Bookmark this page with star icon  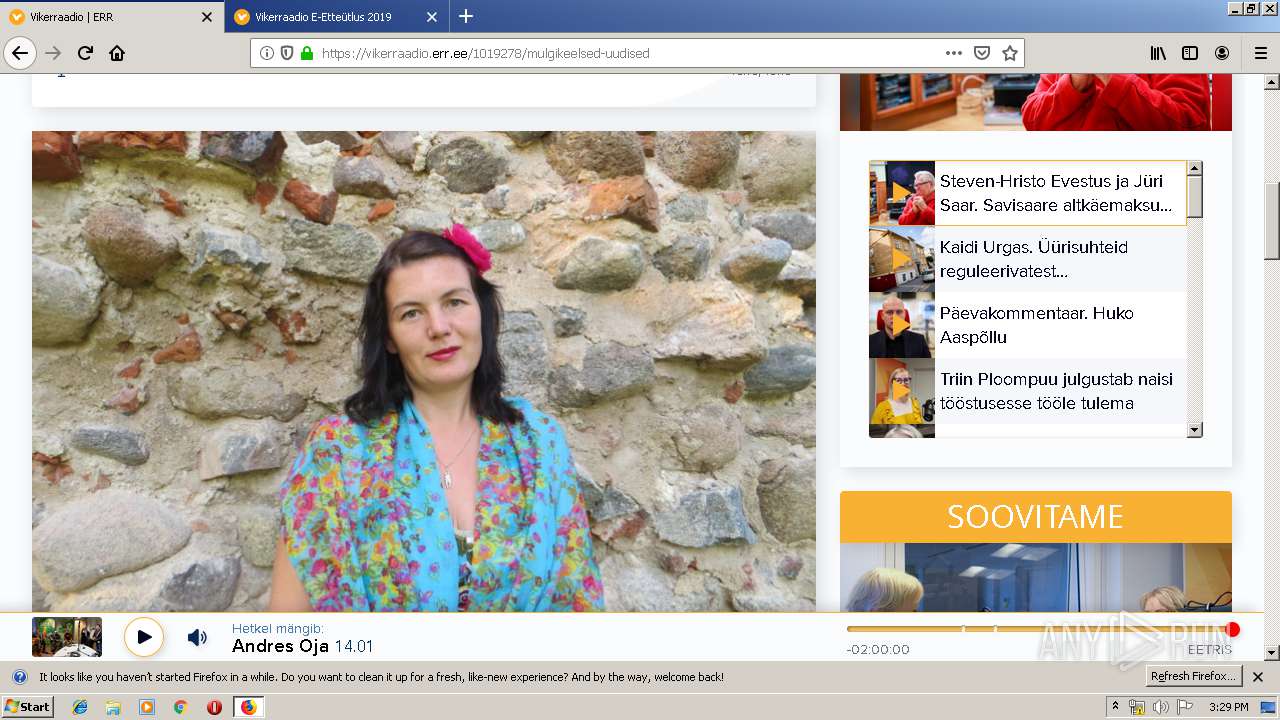(x=1010, y=53)
